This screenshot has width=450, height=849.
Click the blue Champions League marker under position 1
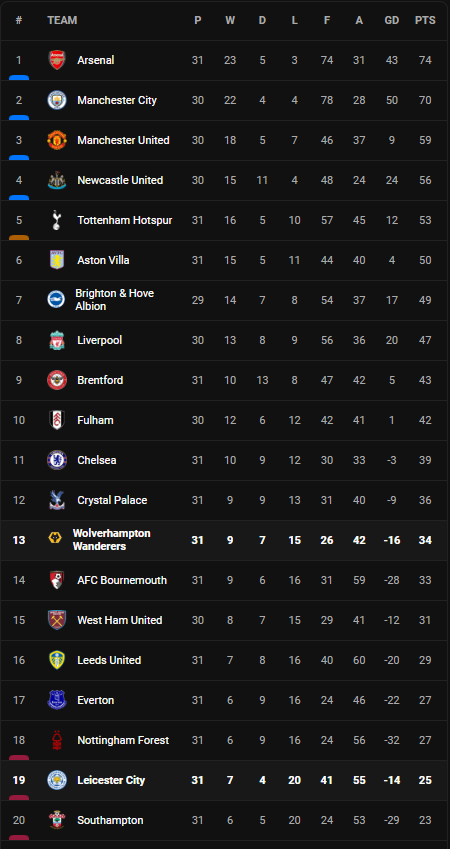[19, 78]
